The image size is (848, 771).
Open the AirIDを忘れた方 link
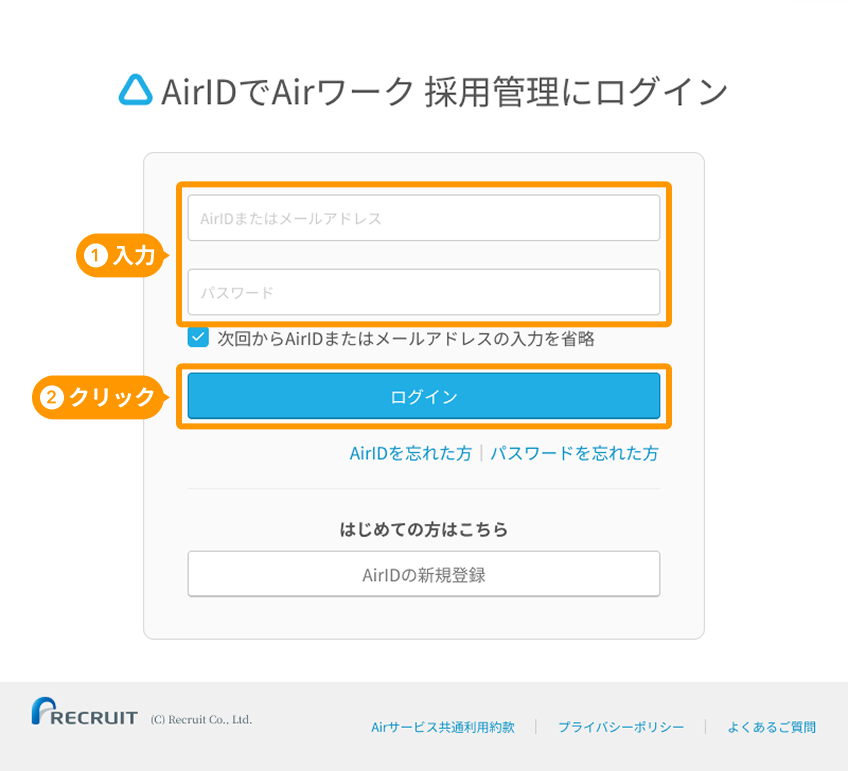tap(410, 453)
